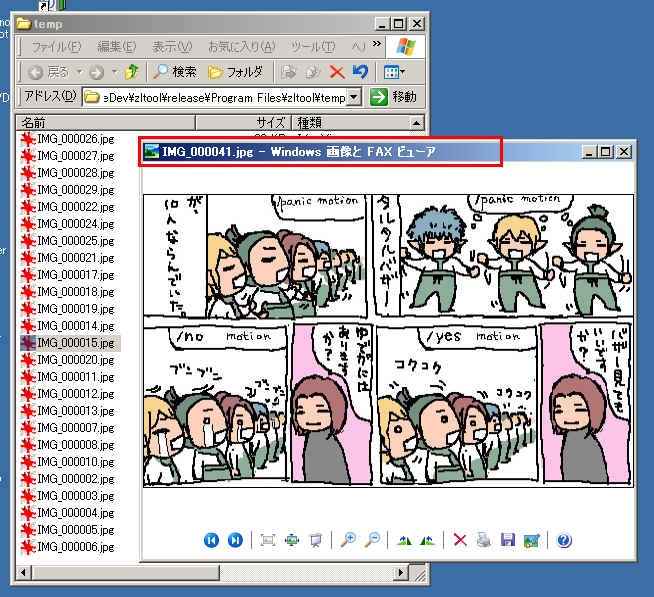Open the 編集(E) menu
Viewport: 654px width, 597px height.
(117, 47)
